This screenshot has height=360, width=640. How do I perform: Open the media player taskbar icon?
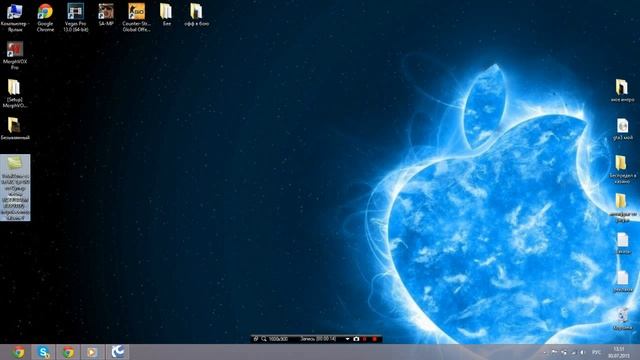click(92, 352)
